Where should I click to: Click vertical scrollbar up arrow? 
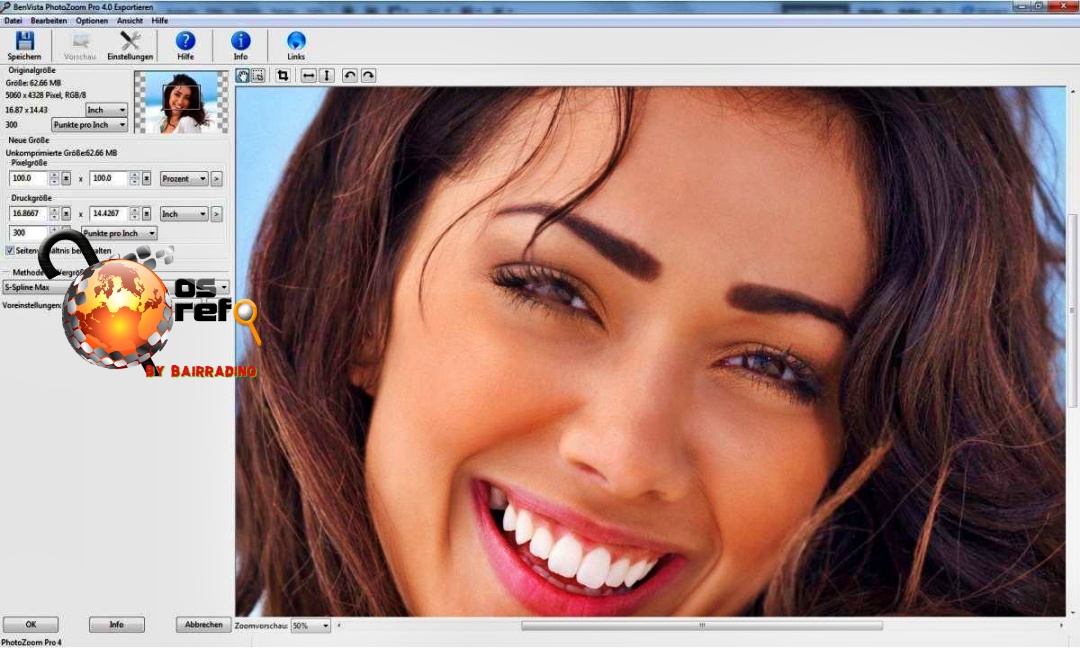[1073, 92]
